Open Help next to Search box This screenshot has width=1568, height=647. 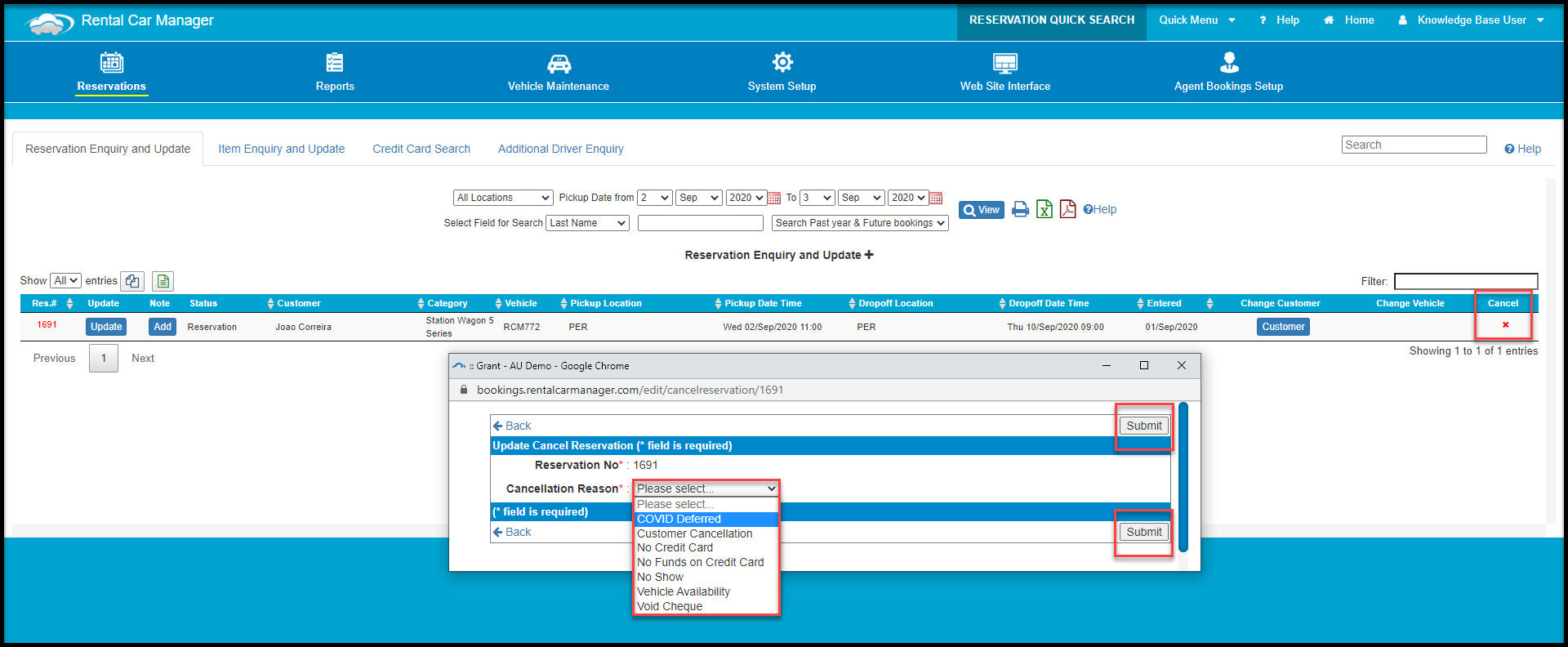1523,149
